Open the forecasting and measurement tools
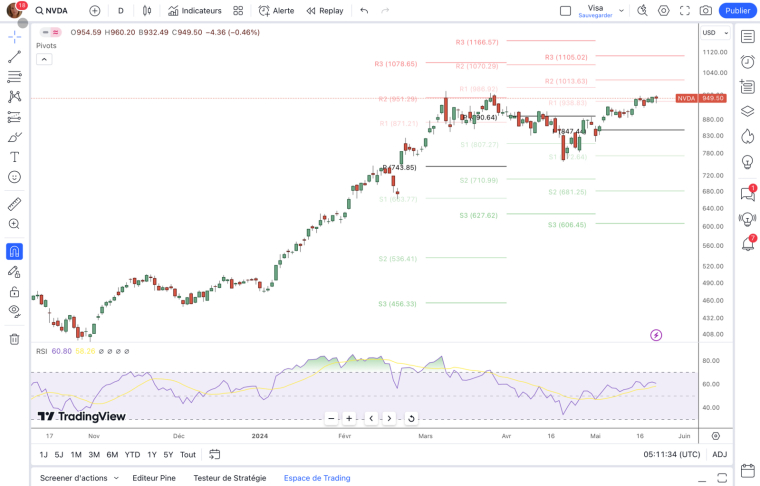This screenshot has width=760, height=486. (x=15, y=117)
